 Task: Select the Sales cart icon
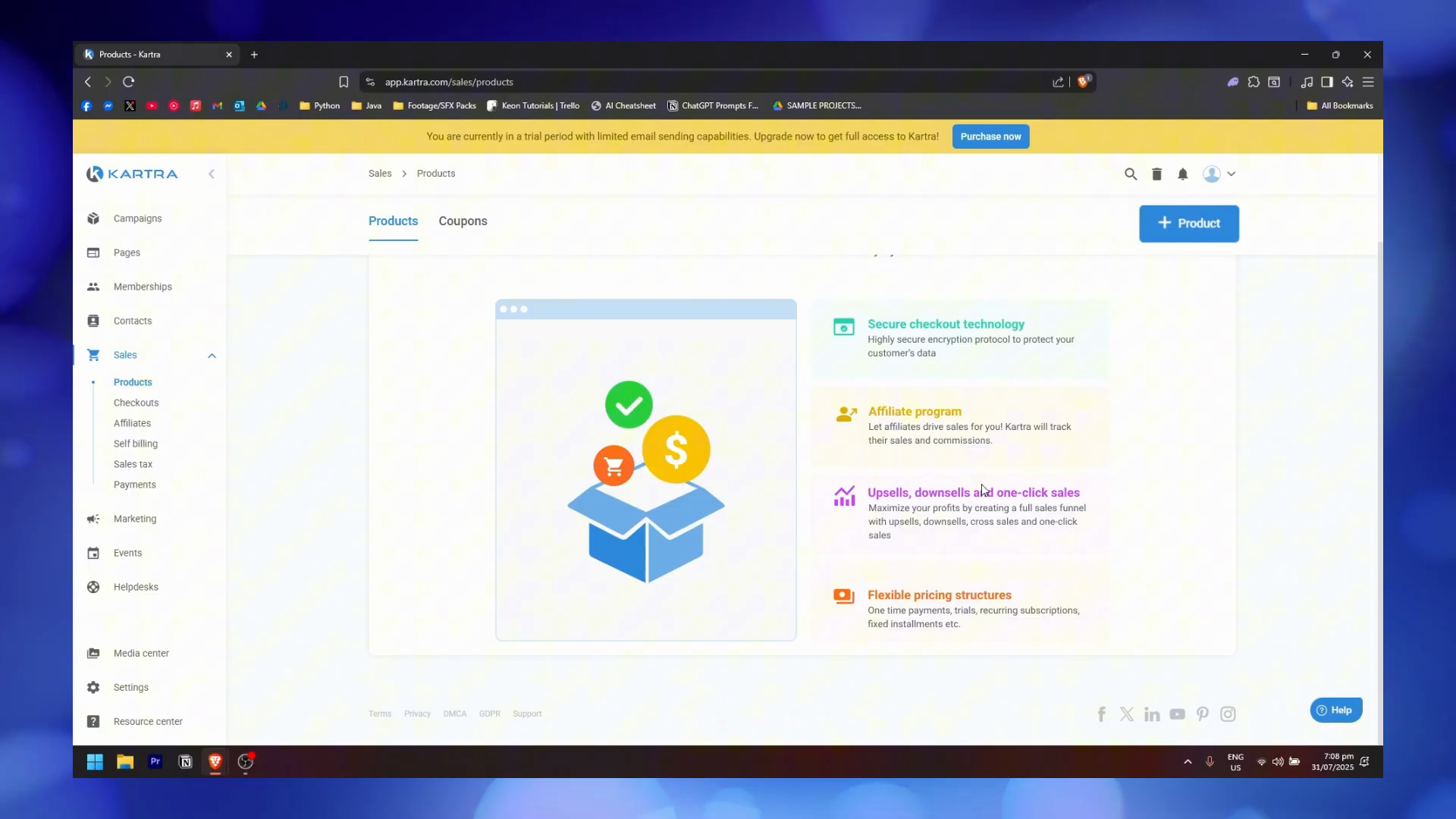click(93, 355)
